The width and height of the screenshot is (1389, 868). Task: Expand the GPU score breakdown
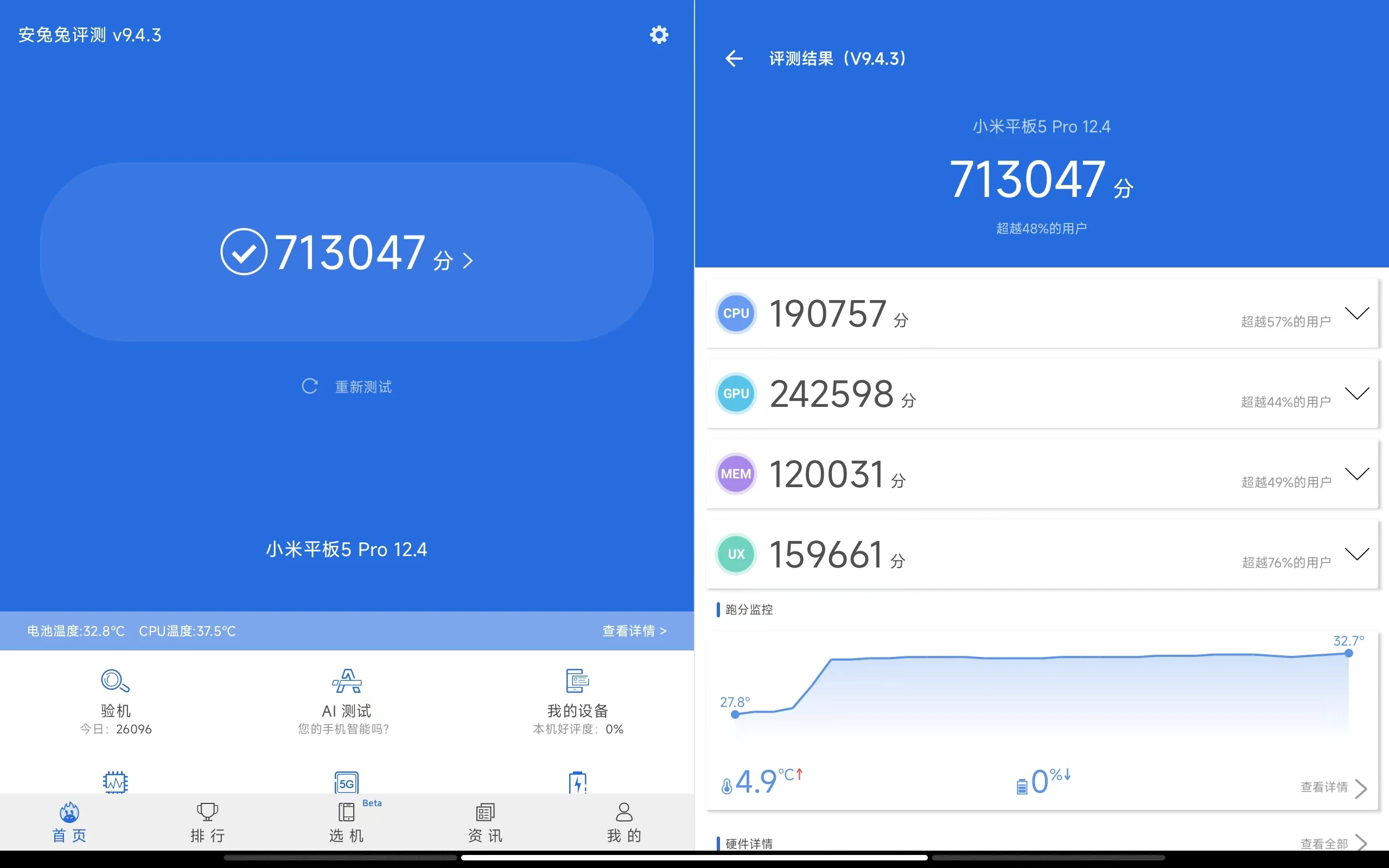click(x=1357, y=394)
